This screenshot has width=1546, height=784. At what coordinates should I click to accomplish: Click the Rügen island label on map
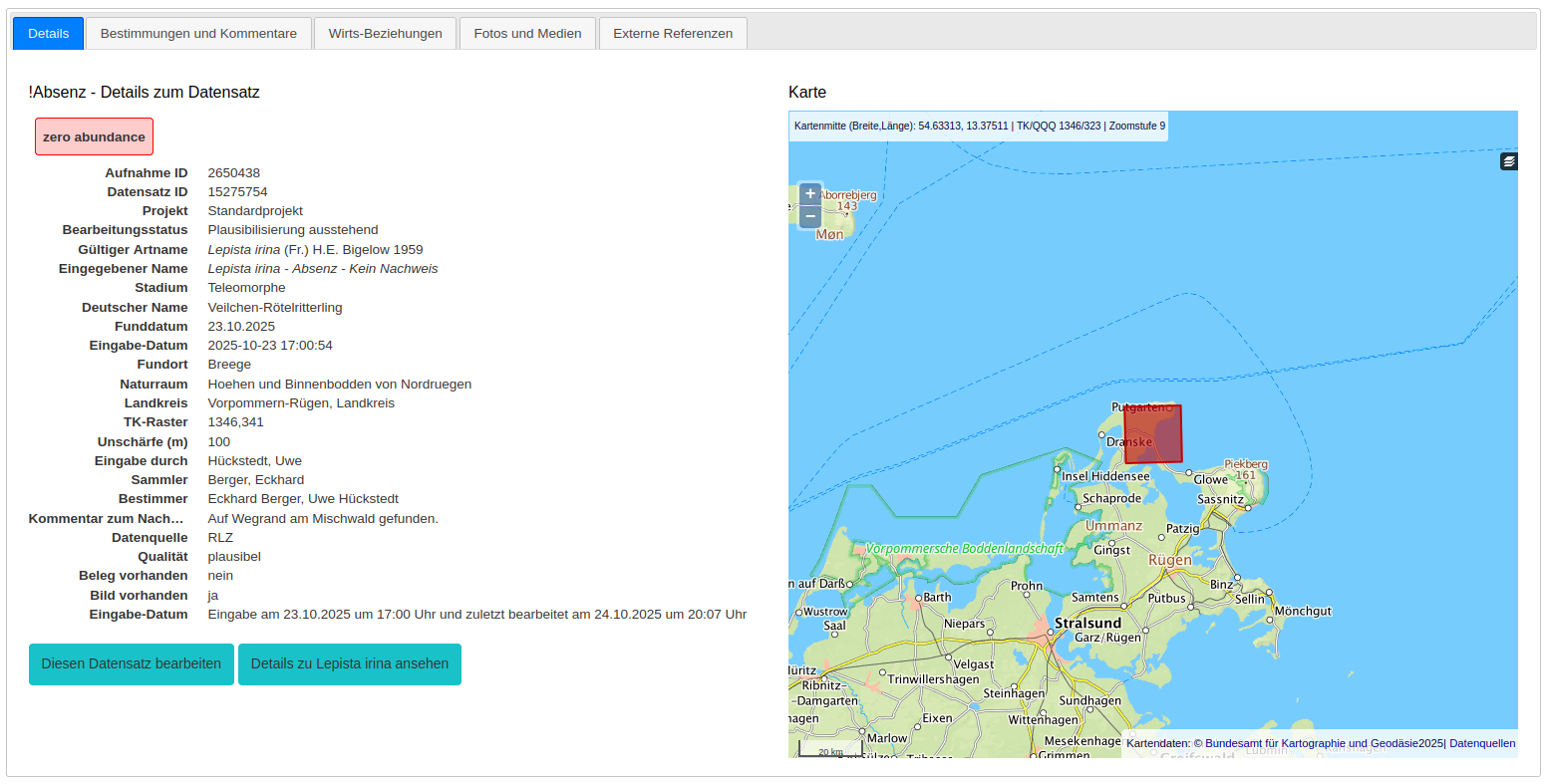pos(1169,560)
